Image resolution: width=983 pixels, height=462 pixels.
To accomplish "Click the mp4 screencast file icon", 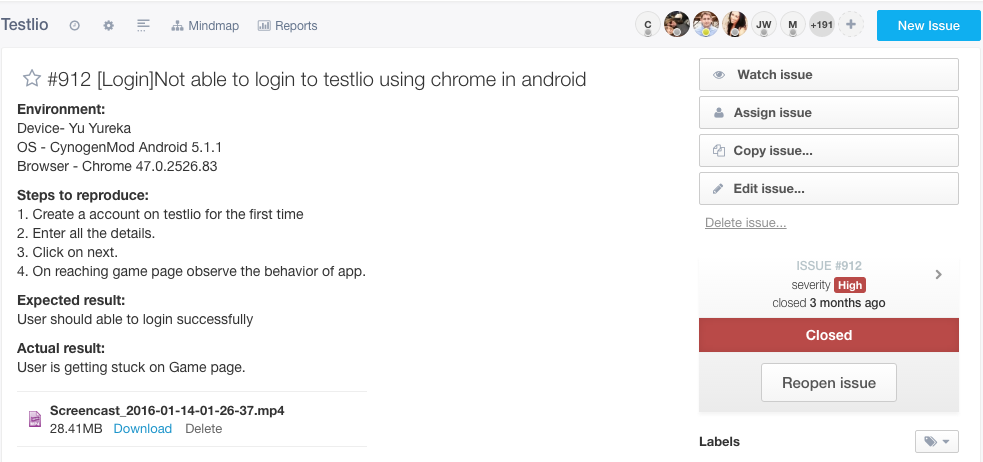I will pos(35,419).
